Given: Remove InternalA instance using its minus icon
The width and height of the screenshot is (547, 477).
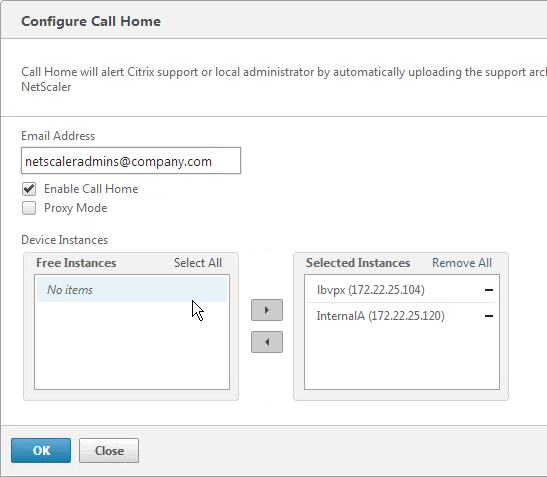Looking at the screenshot, I should point(489,316).
